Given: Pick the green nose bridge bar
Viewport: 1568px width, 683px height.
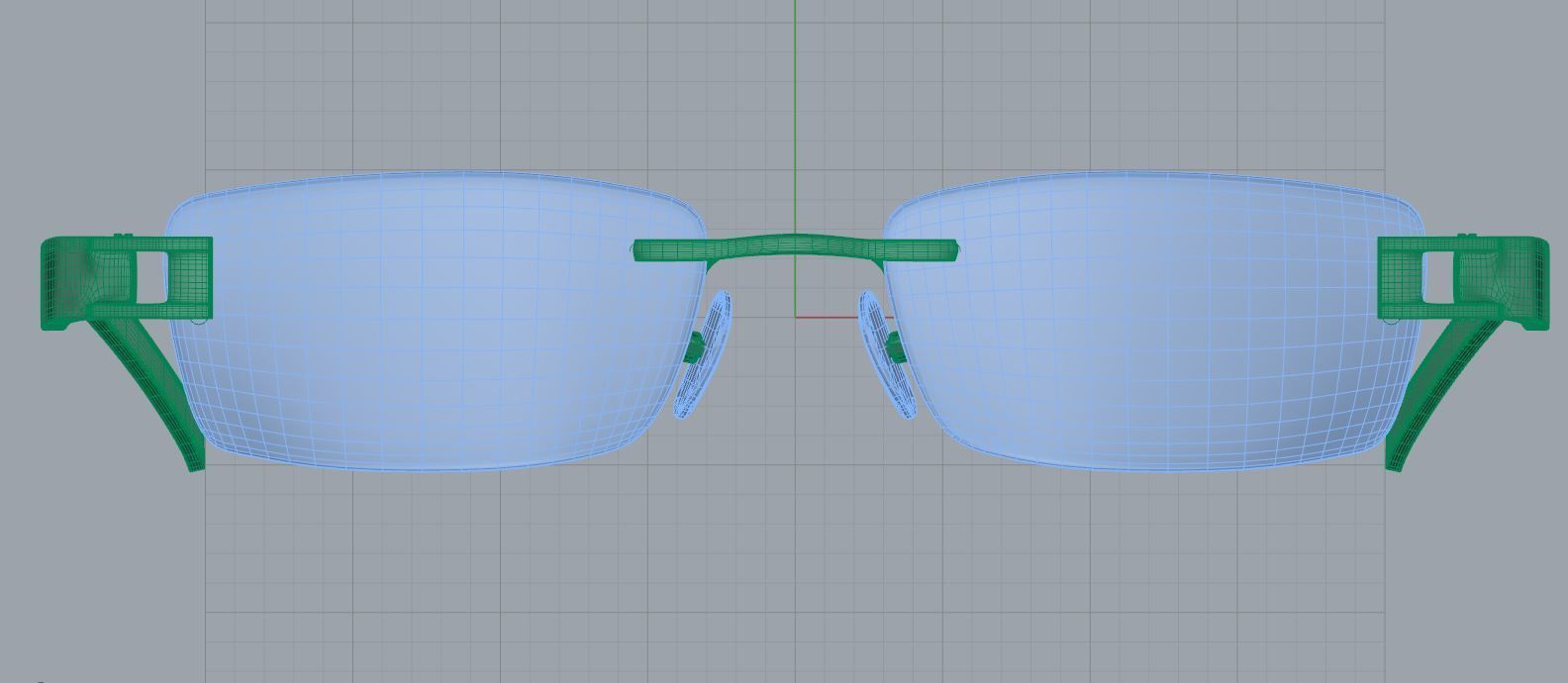Looking at the screenshot, I should [795, 248].
